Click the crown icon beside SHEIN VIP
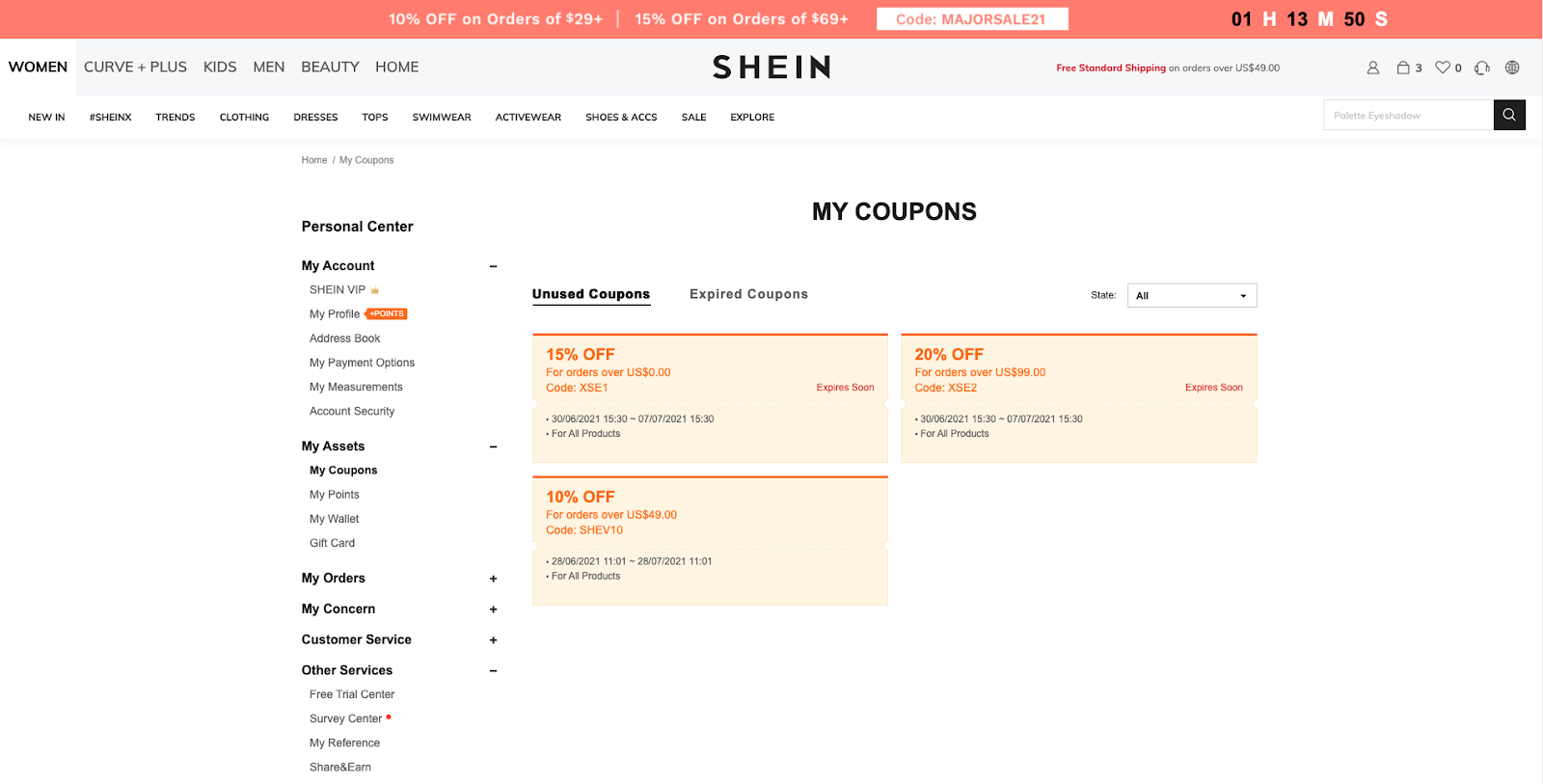The height and width of the screenshot is (784, 1543). (374, 289)
